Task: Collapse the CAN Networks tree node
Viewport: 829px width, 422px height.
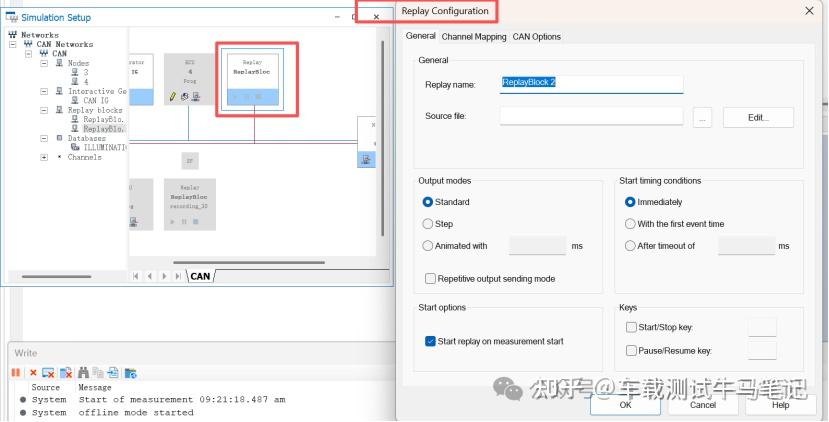Action: click(x=13, y=44)
